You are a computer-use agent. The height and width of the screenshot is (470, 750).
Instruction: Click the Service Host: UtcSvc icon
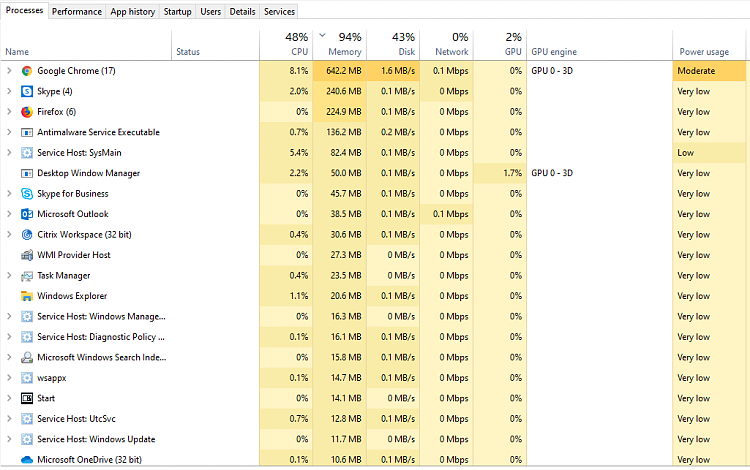(27, 419)
